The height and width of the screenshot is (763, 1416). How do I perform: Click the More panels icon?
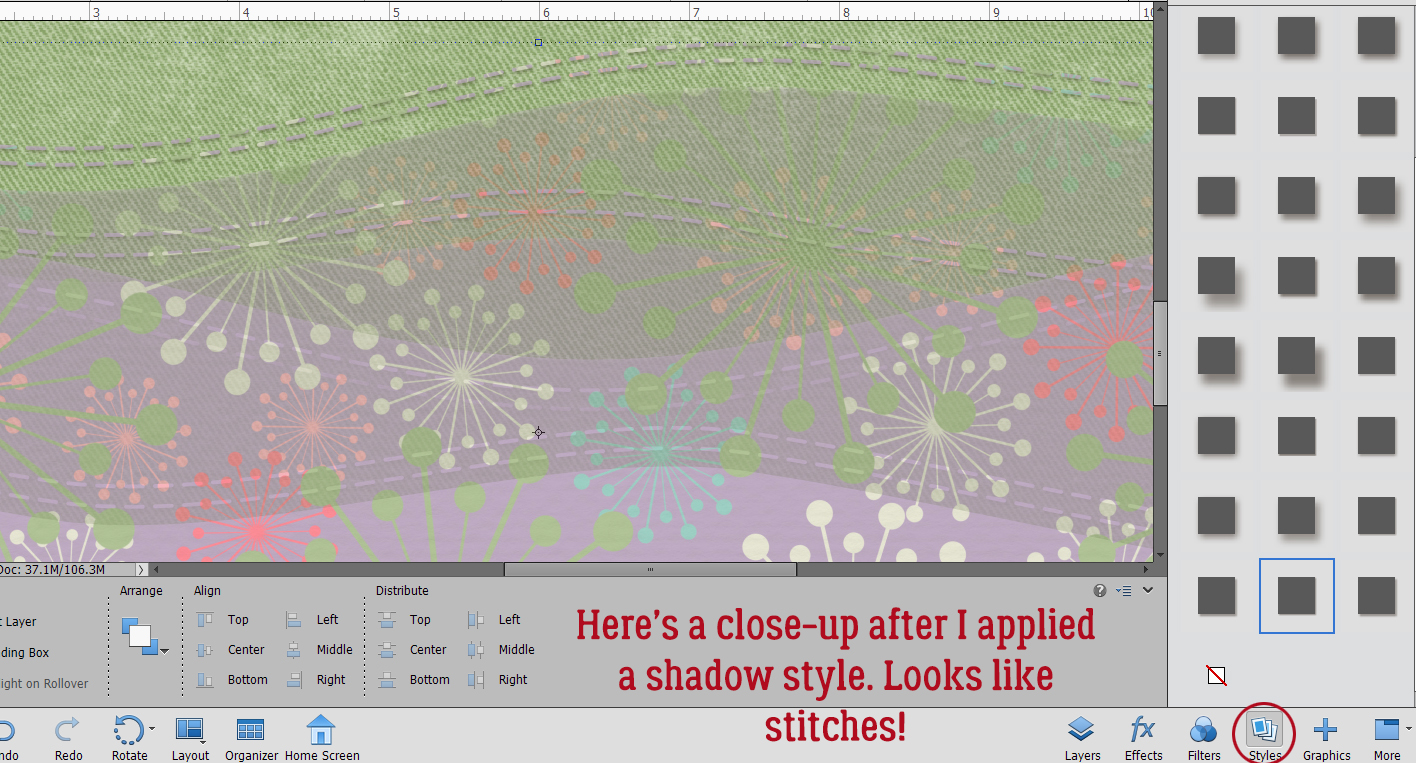(x=1386, y=730)
